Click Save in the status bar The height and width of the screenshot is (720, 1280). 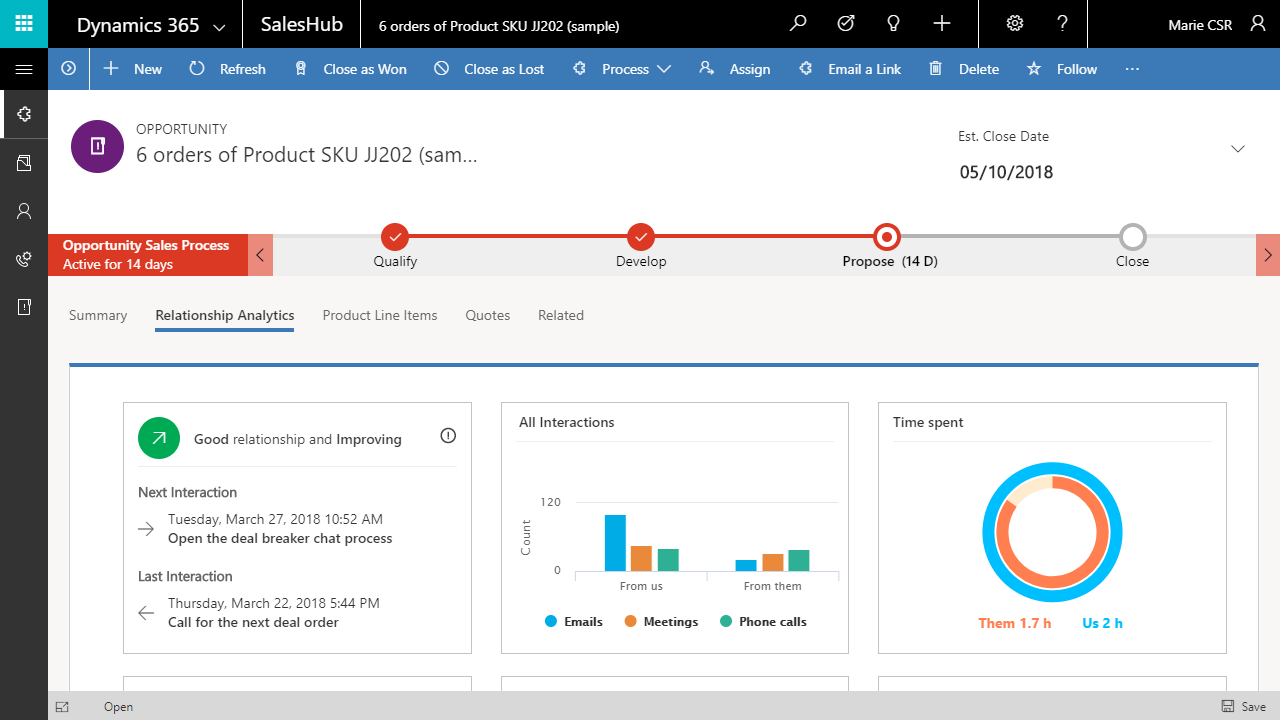pos(1243,706)
